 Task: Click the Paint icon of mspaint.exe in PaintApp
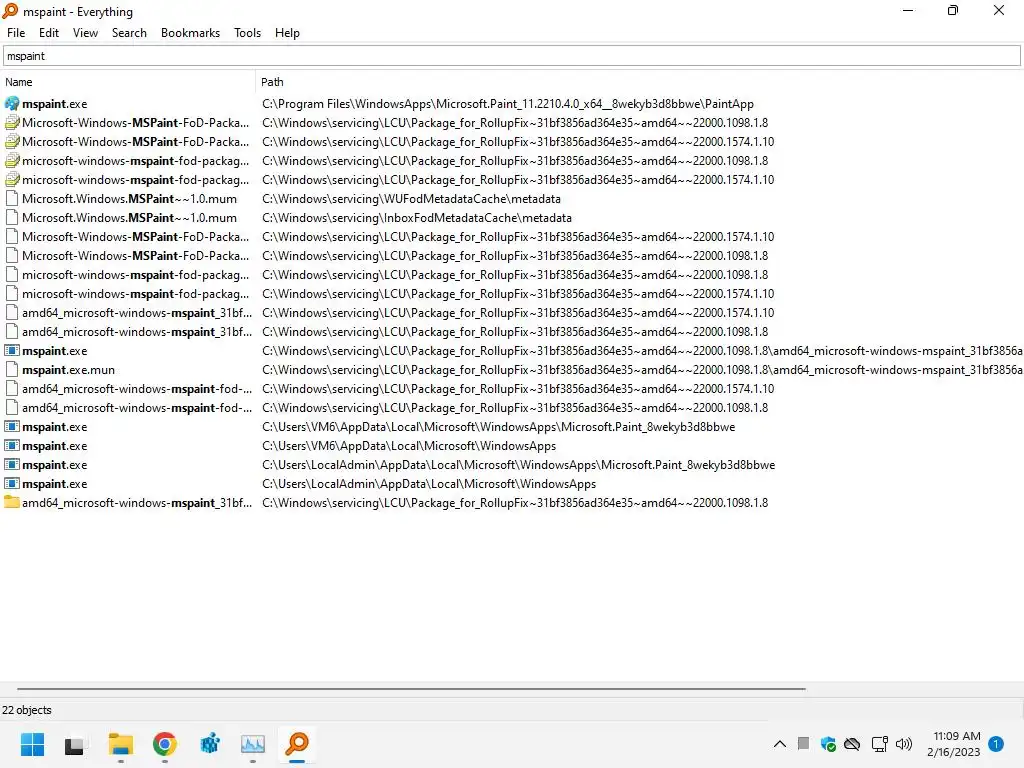pos(12,104)
